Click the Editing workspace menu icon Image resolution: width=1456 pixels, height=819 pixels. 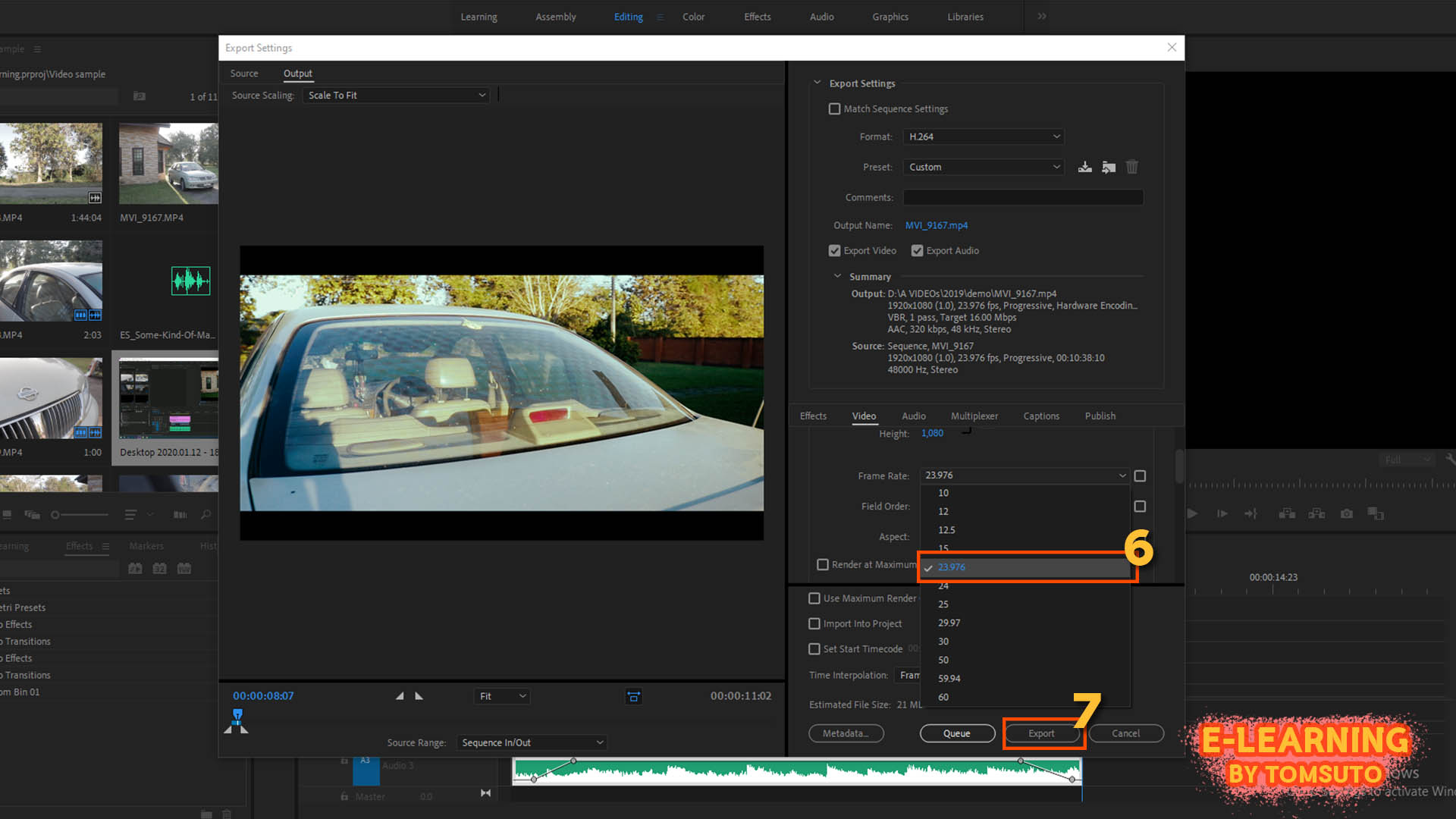pyautogui.click(x=660, y=17)
